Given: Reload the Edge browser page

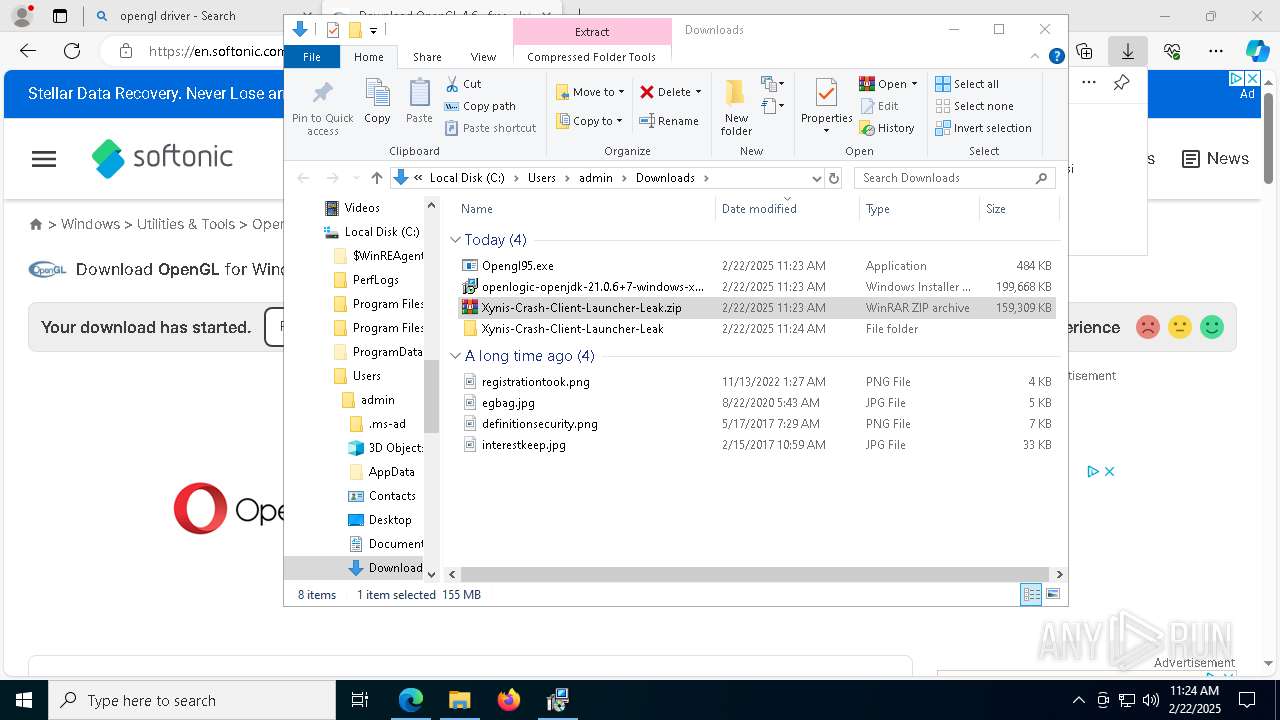Looking at the screenshot, I should (72, 51).
